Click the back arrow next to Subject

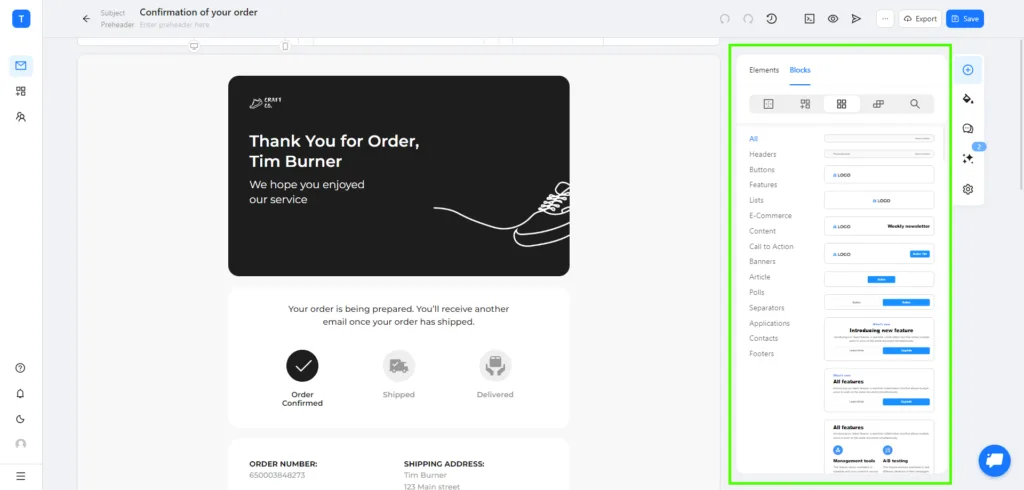pos(86,19)
